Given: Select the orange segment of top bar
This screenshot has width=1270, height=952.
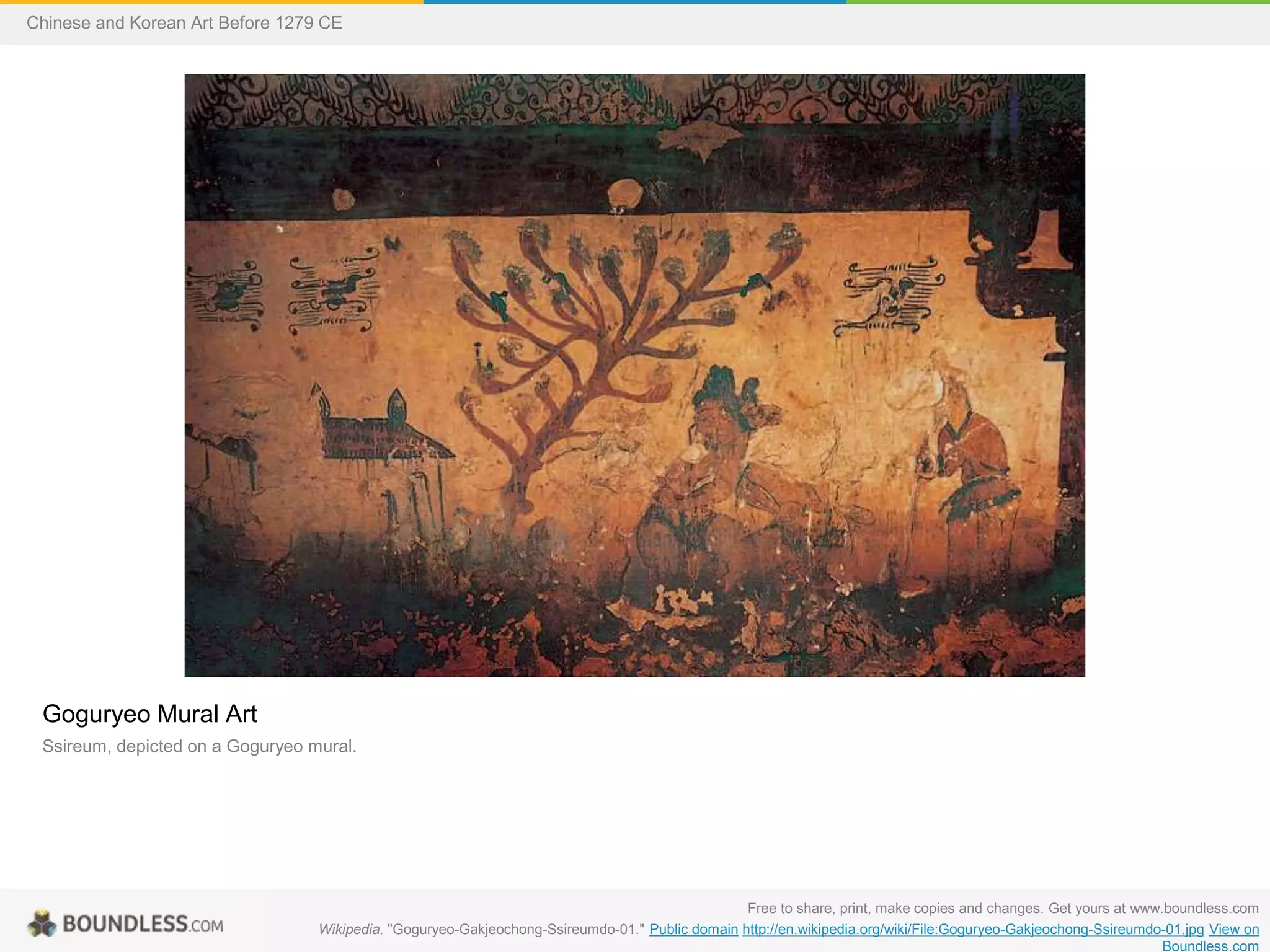Looking at the screenshot, I should pyautogui.click(x=211, y=2).
